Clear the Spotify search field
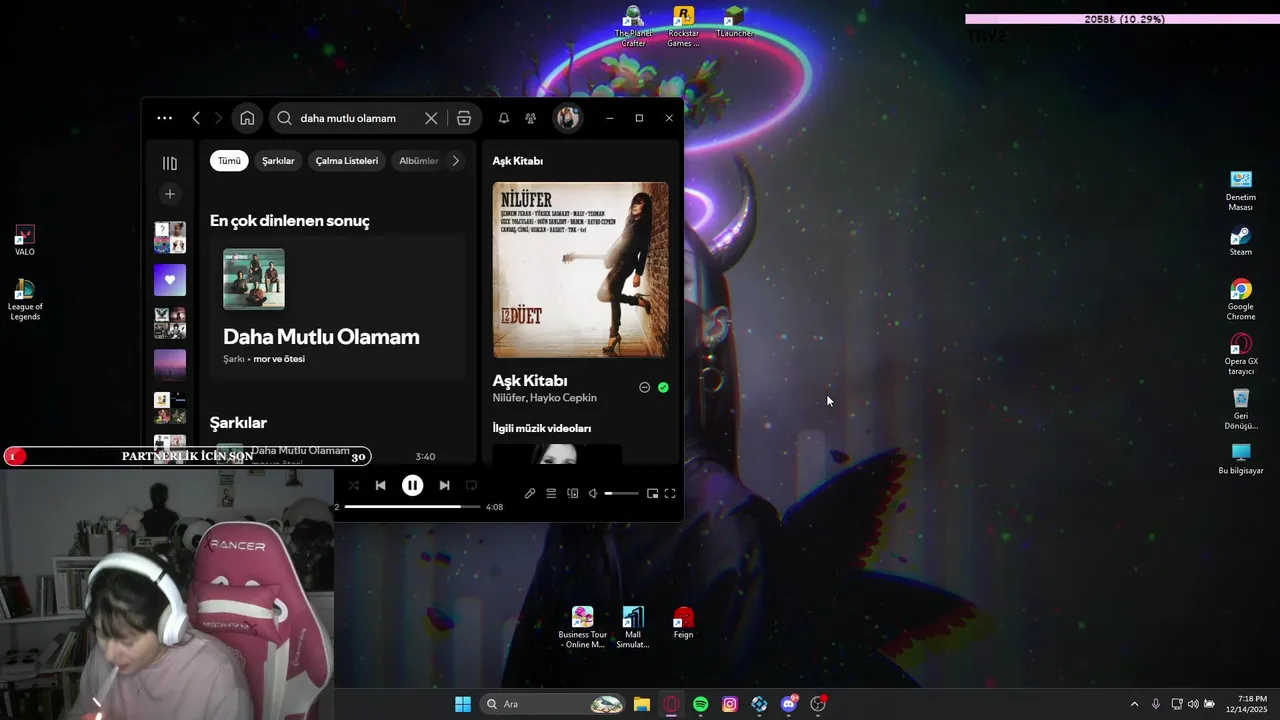Viewport: 1280px width, 720px height. click(431, 118)
